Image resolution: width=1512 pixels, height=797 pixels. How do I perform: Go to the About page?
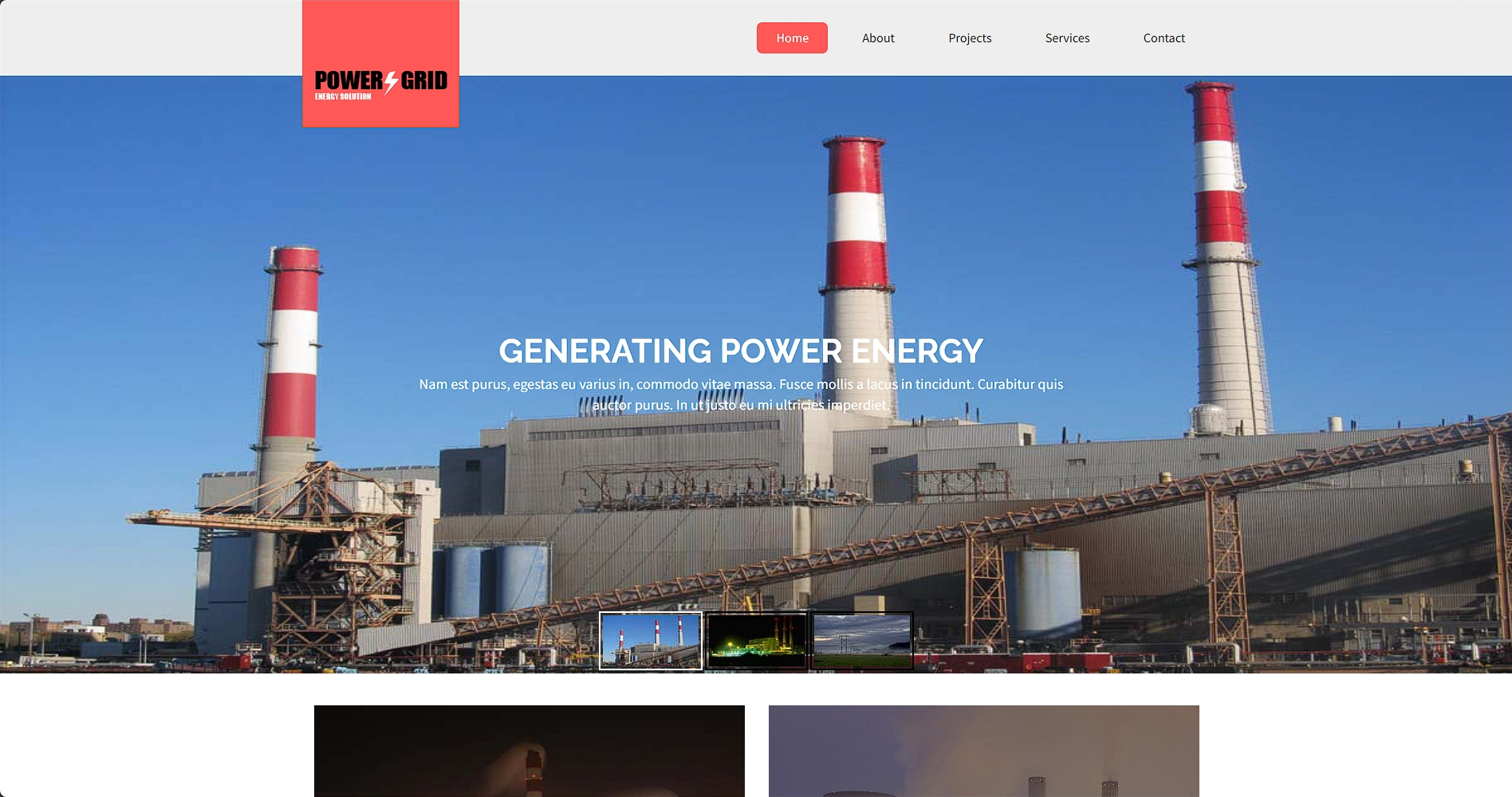[878, 38]
